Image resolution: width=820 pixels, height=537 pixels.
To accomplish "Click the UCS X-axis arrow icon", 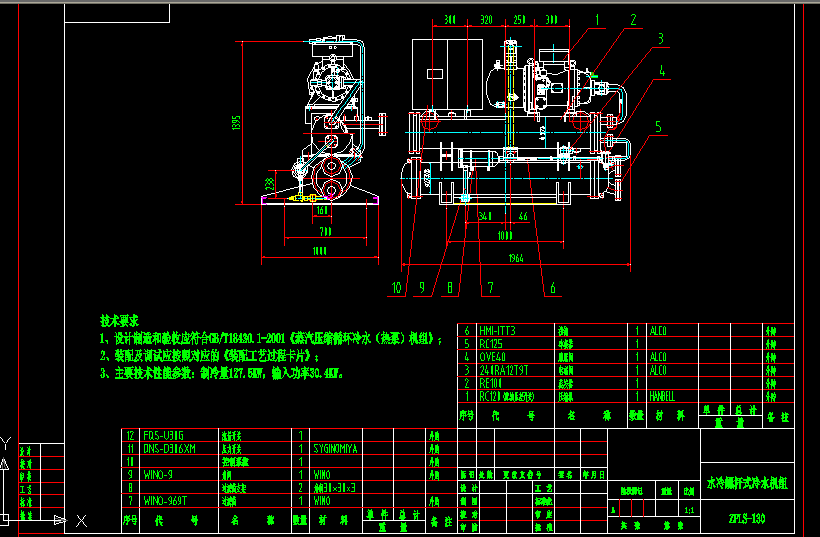I will pyautogui.click(x=61, y=520).
